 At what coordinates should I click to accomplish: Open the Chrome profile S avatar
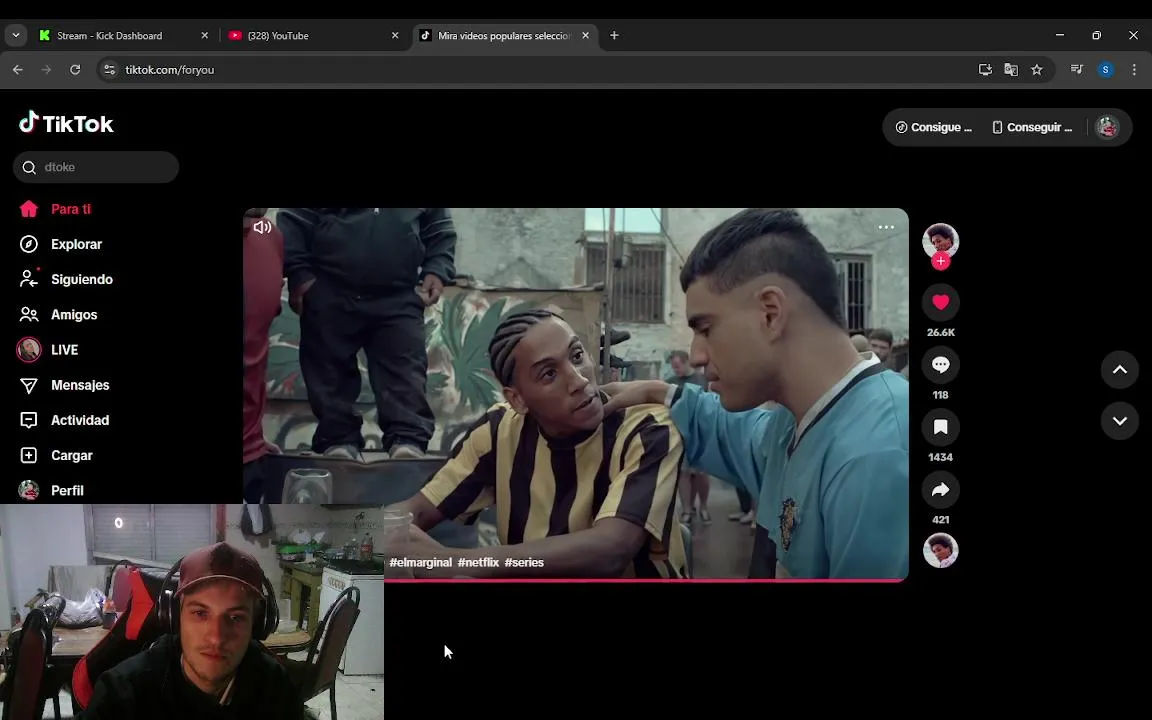click(1106, 70)
